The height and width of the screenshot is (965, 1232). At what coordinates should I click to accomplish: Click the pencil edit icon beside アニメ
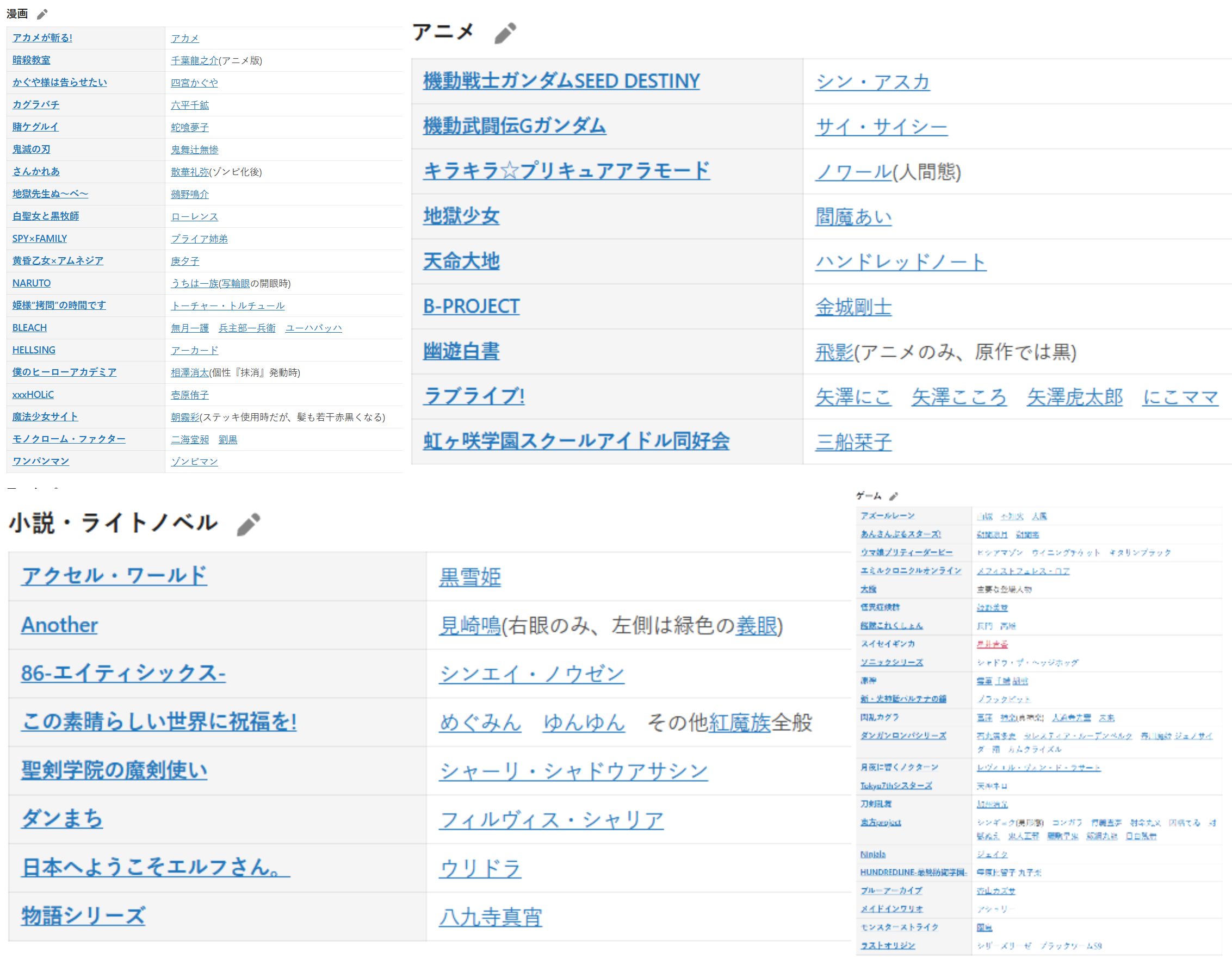(x=505, y=33)
